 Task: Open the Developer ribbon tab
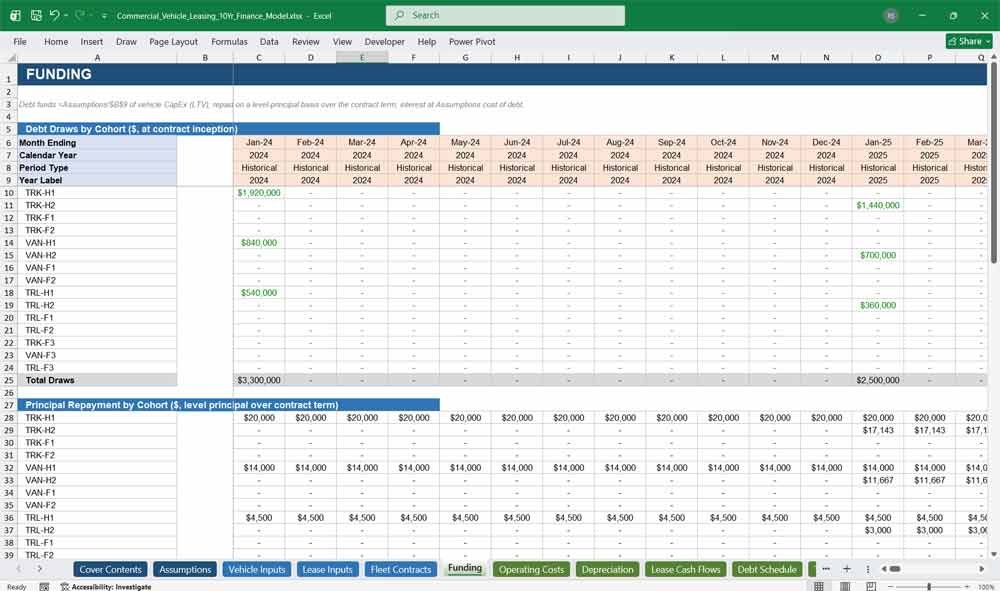click(x=385, y=41)
